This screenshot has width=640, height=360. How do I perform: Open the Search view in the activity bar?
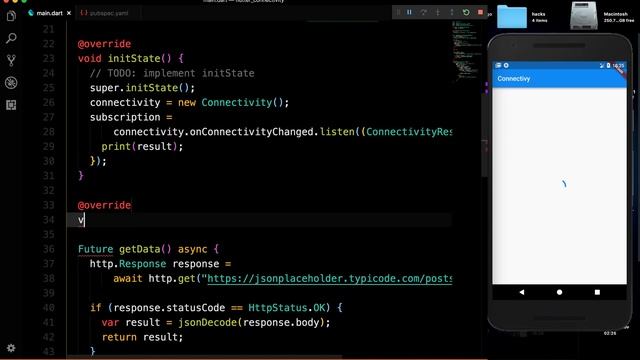point(11,38)
